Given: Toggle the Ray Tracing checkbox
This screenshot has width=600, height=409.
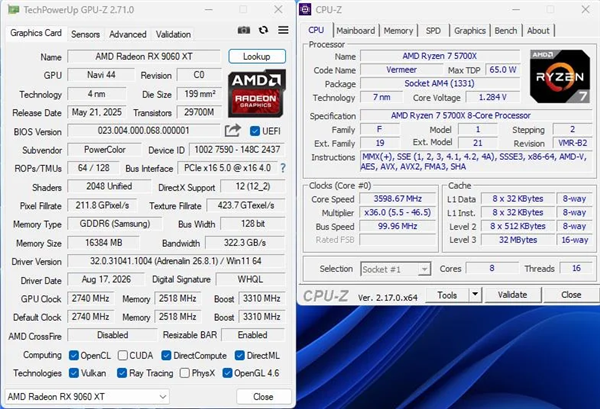Looking at the screenshot, I should tap(122, 373).
